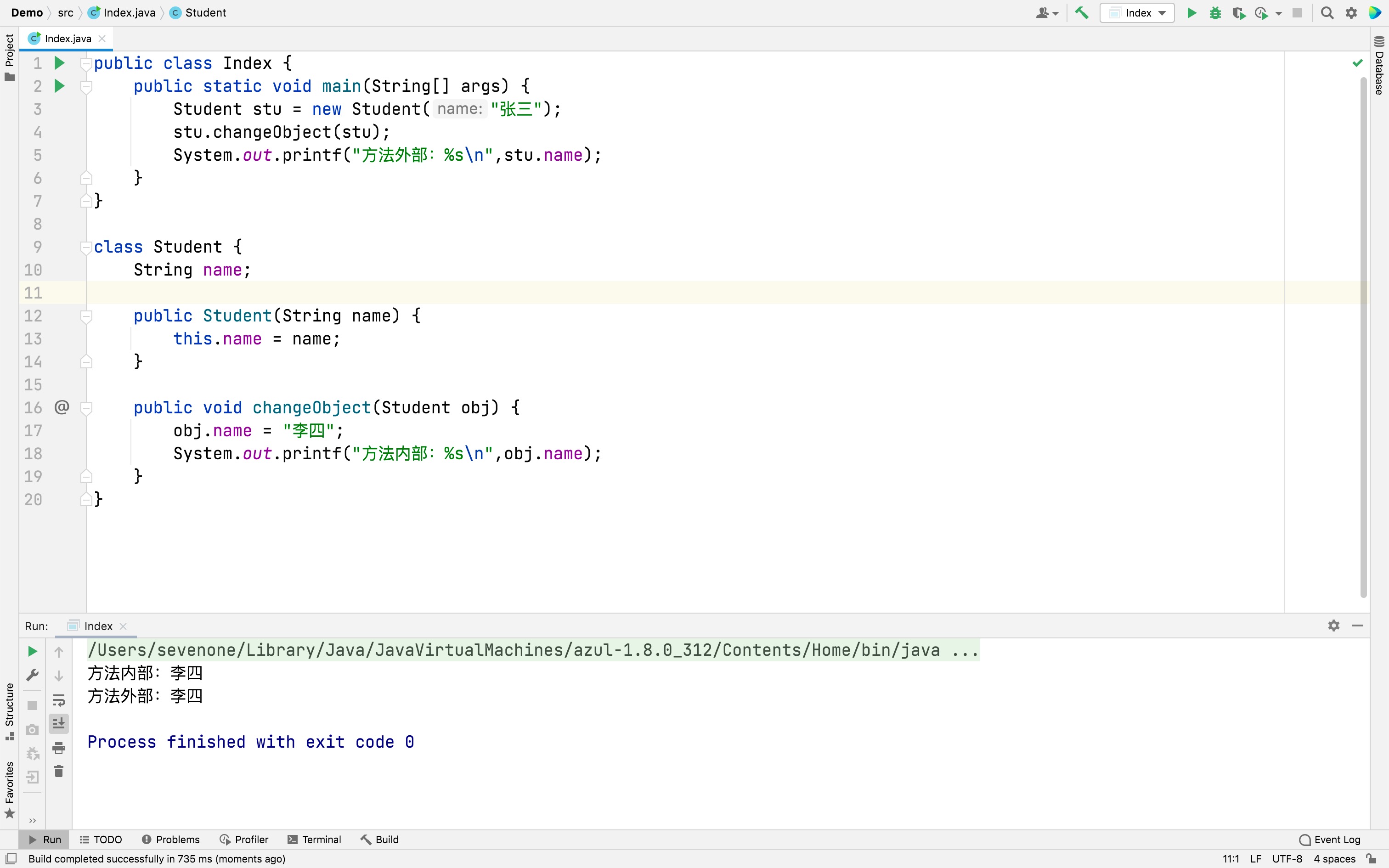
Task: Open the Terminal tool window tab
Action: pos(314,840)
